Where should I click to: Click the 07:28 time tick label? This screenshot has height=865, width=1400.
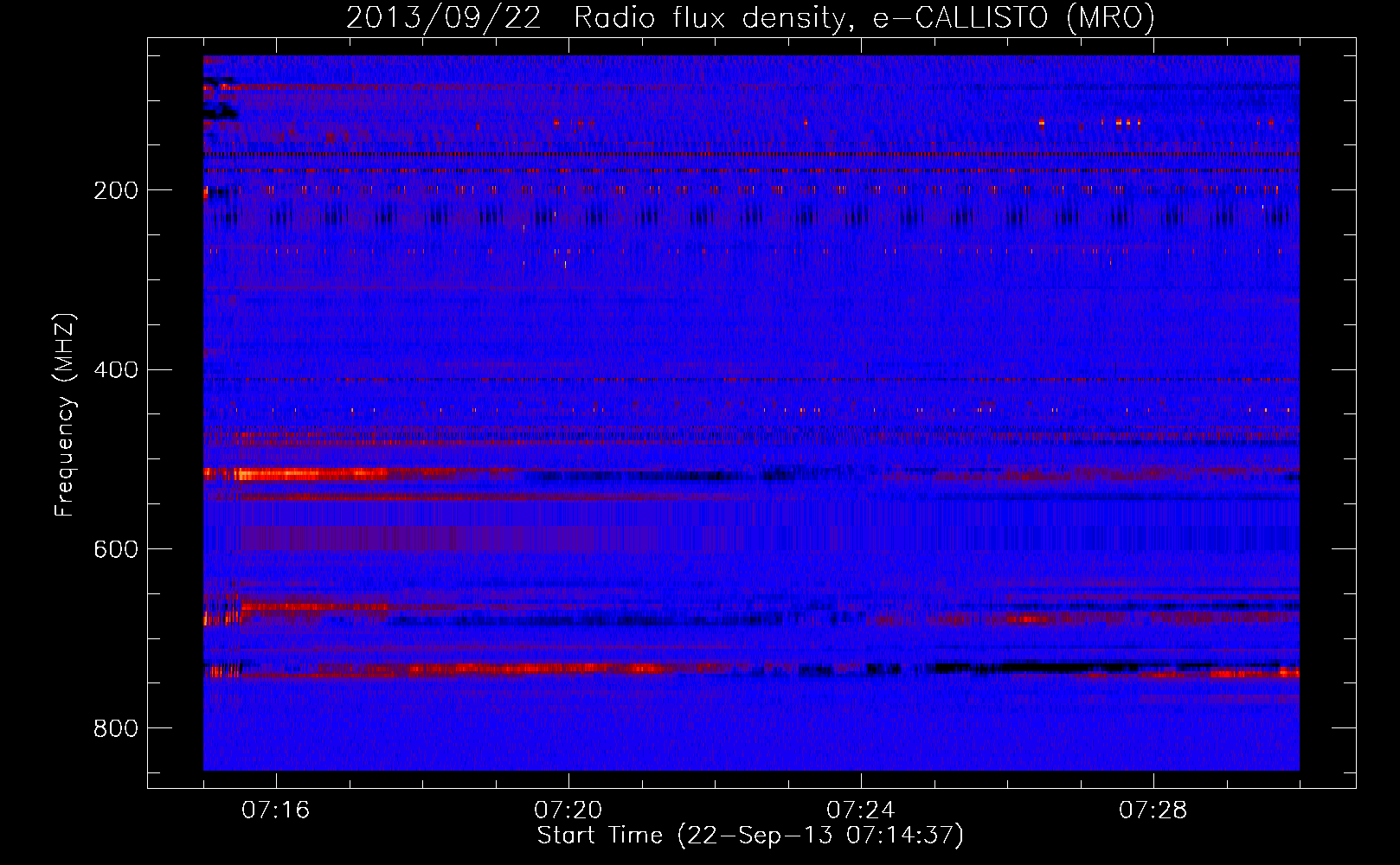click(1153, 811)
